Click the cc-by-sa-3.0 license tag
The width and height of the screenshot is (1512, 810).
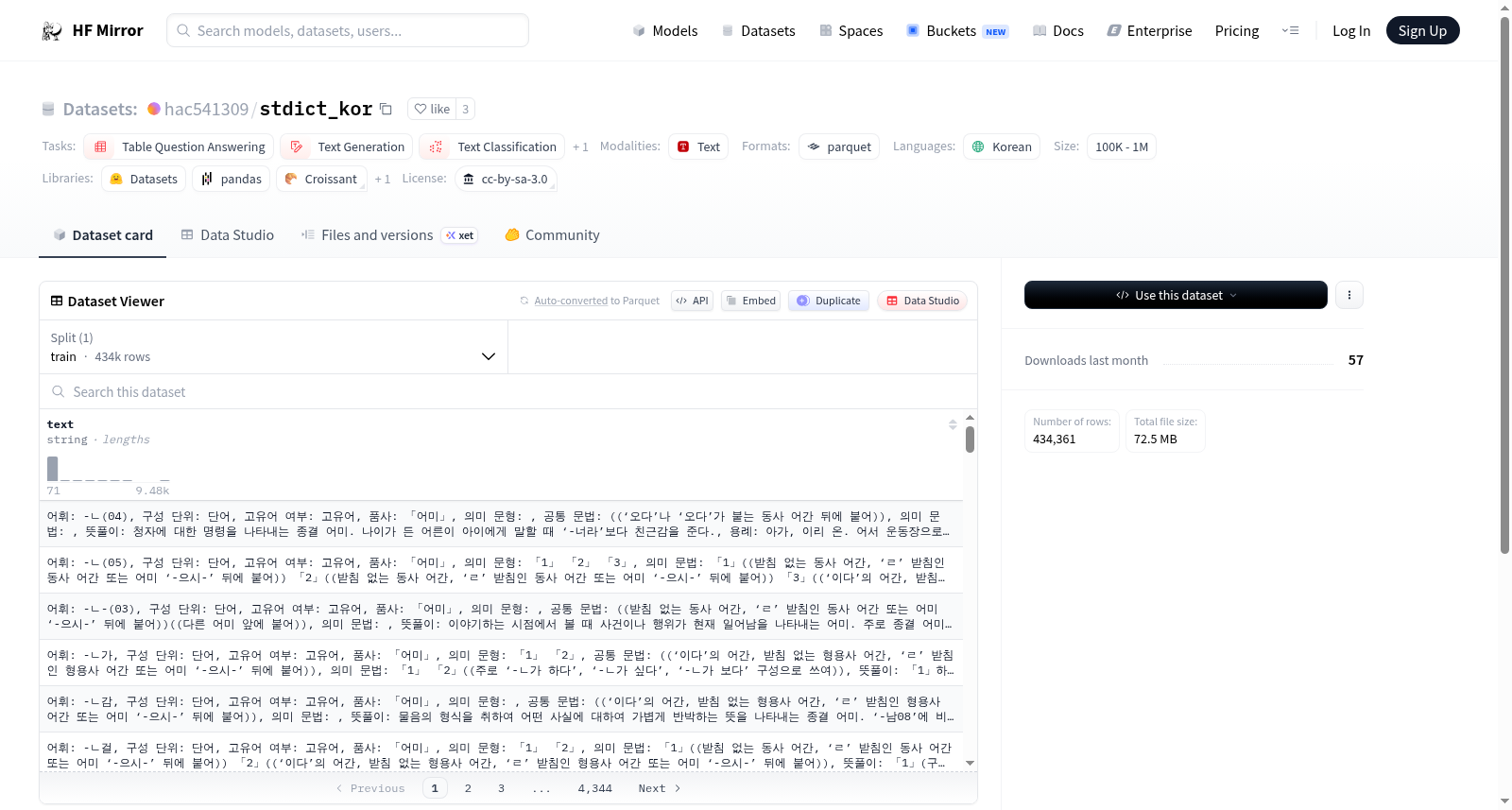pyautogui.click(x=506, y=179)
